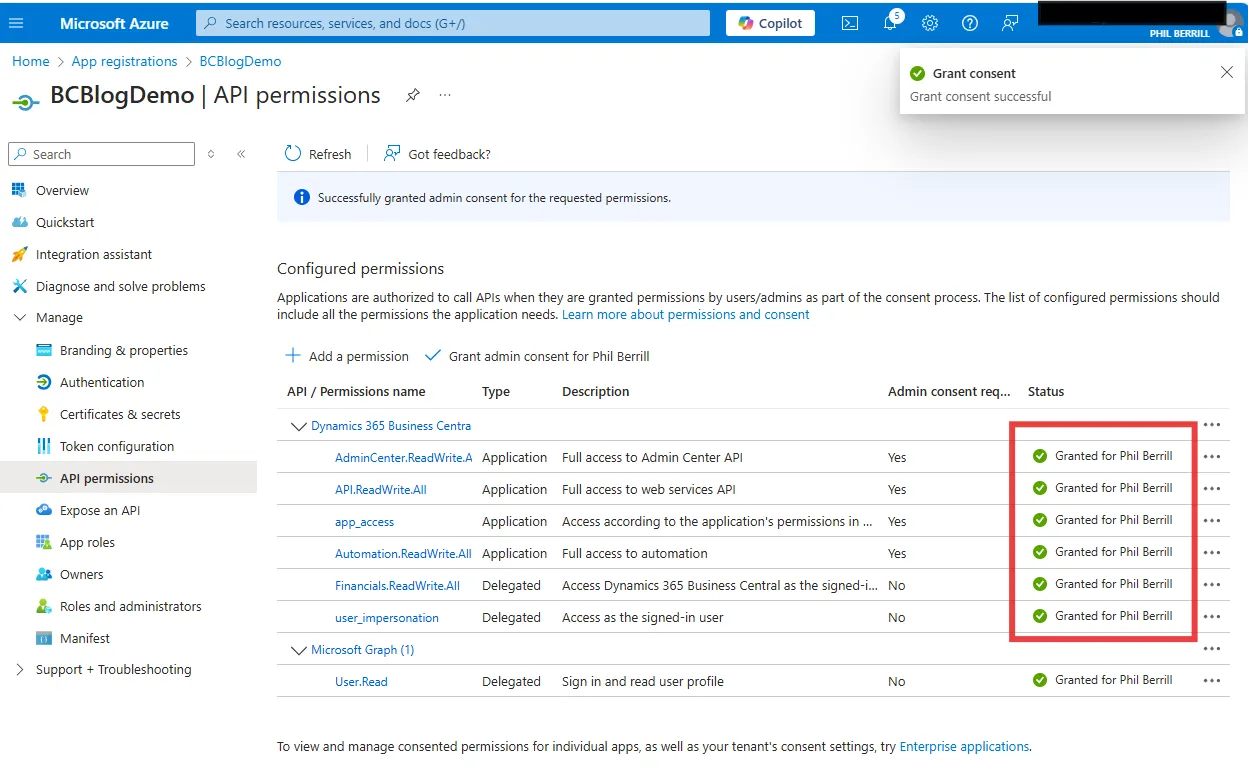
Task: Open Cloud Shell from the top bar
Action: tap(850, 23)
